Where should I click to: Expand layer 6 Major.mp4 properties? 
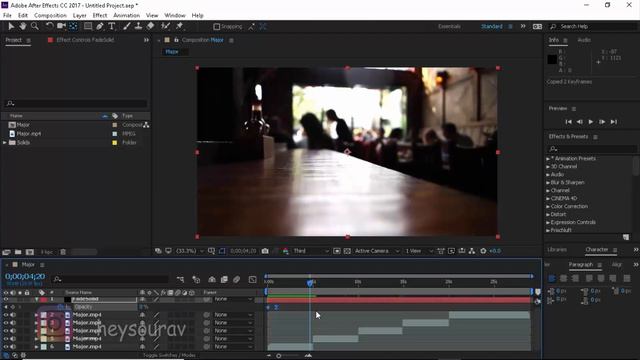[x=37, y=347]
